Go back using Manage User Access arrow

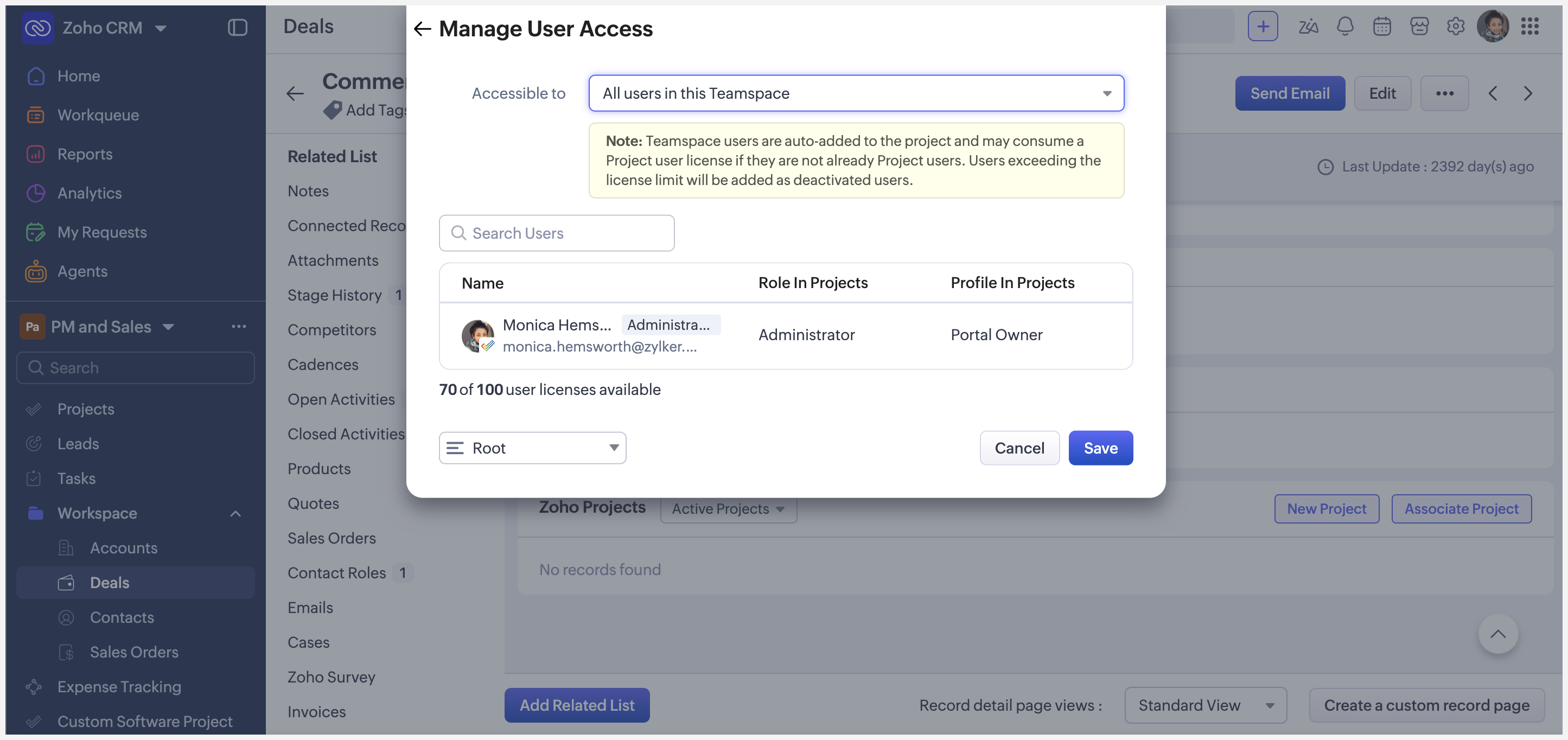point(422,29)
